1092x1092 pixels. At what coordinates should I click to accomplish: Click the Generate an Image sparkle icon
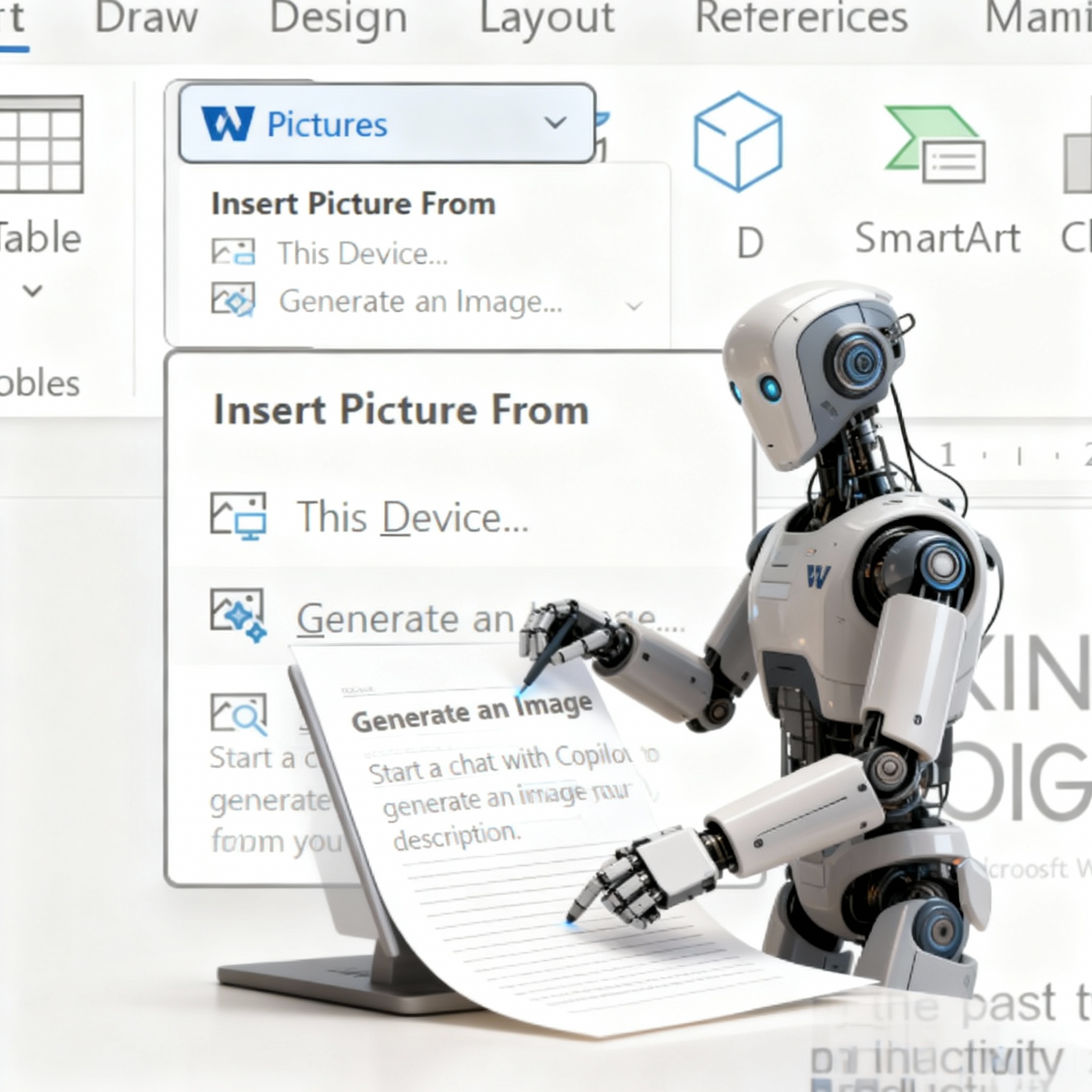point(238,615)
